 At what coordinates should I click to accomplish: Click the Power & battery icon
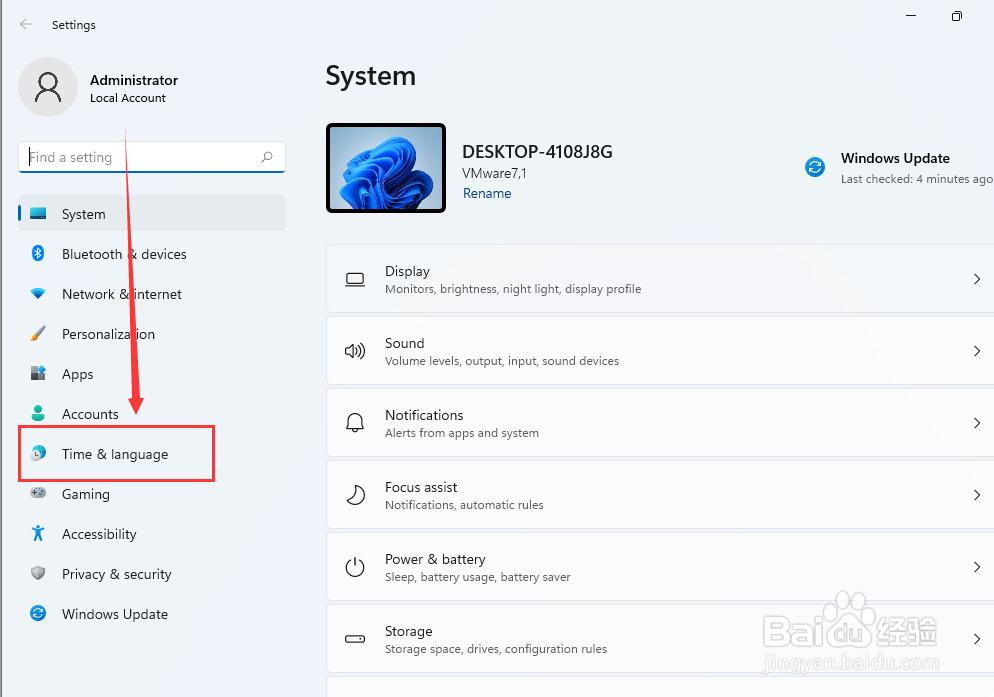[x=355, y=566]
